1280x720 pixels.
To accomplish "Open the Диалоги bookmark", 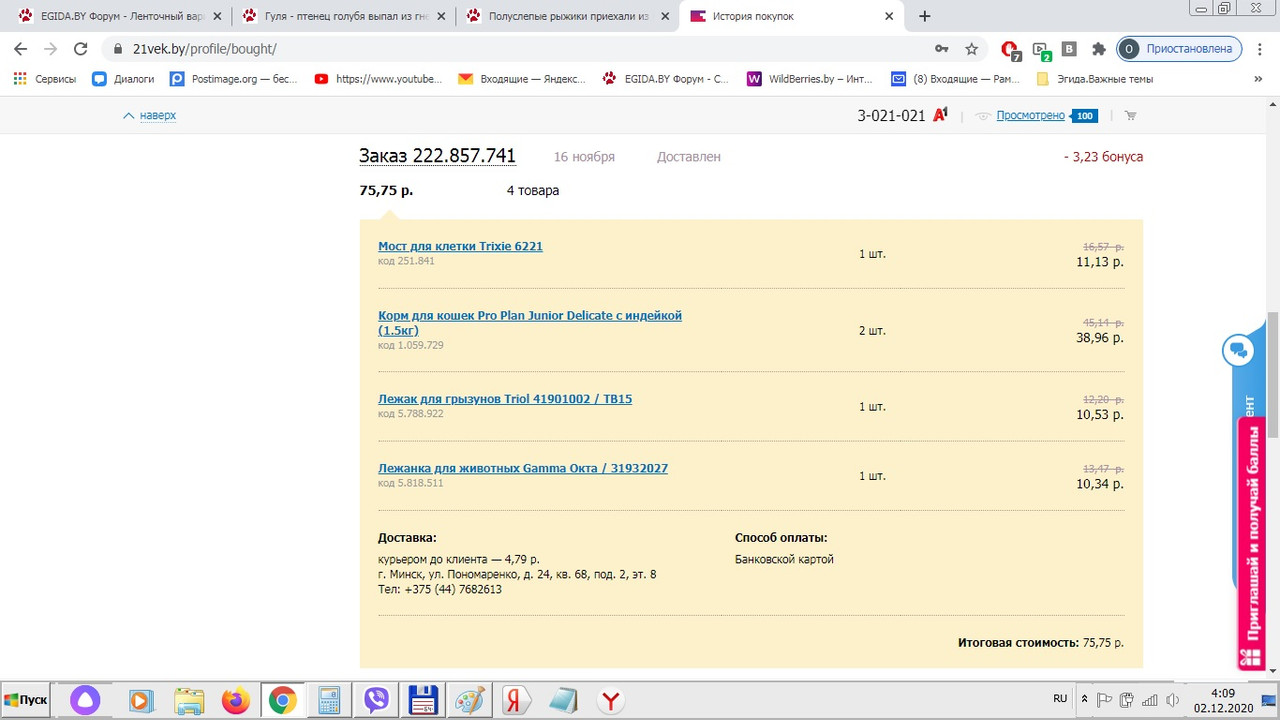I will pos(123,79).
